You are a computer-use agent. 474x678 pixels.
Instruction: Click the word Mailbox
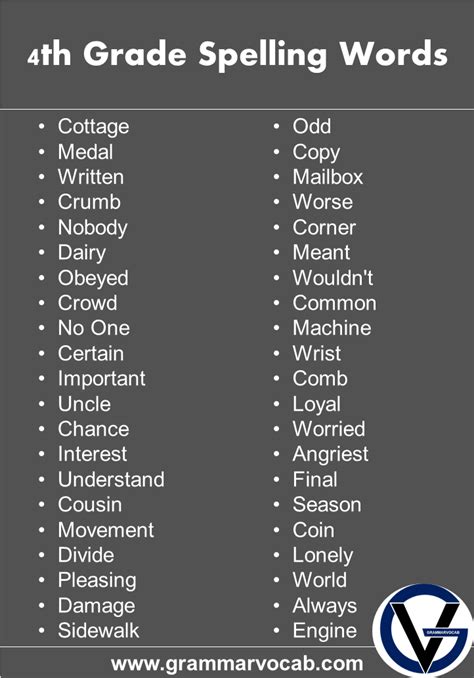coord(328,177)
